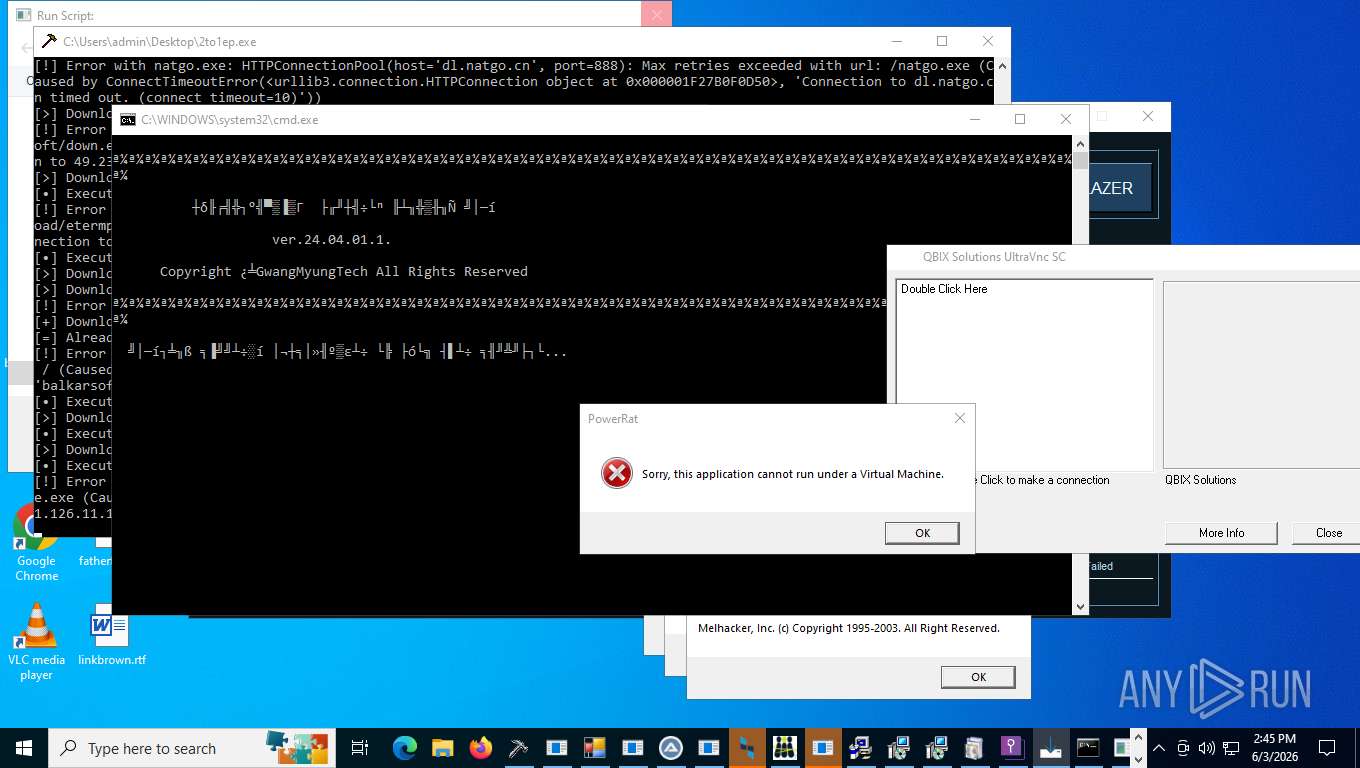Click Close button in QBIX UltraVnc SC window

pos(1328,533)
